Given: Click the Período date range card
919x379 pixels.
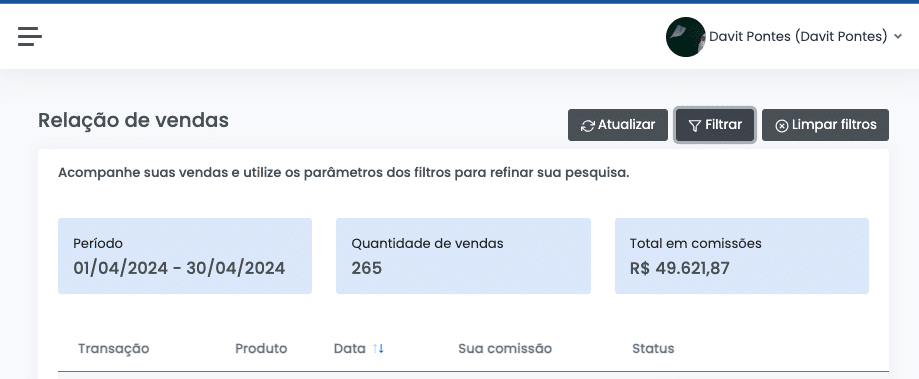Looking at the screenshot, I should (x=185, y=256).
